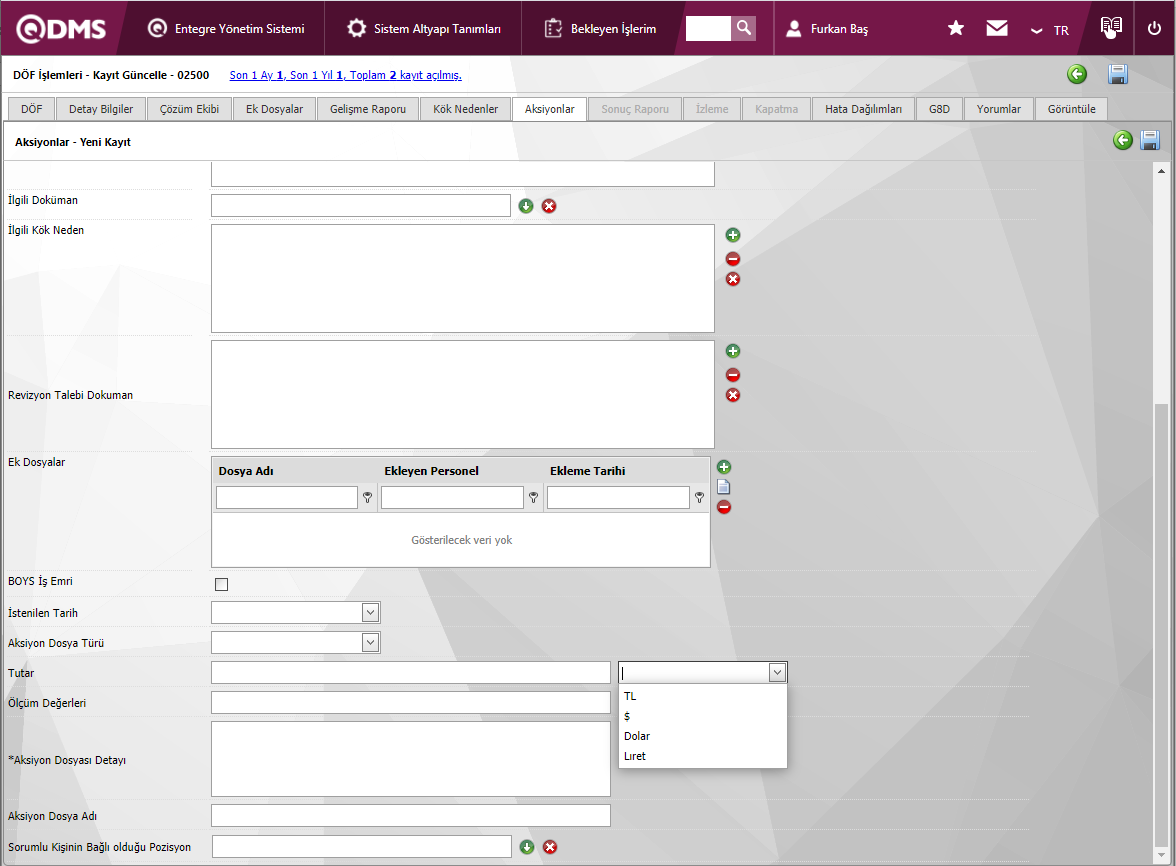The height and width of the screenshot is (866, 1176).
Task: Remove selected İlgili Kök Neden item
Action: coord(733,259)
